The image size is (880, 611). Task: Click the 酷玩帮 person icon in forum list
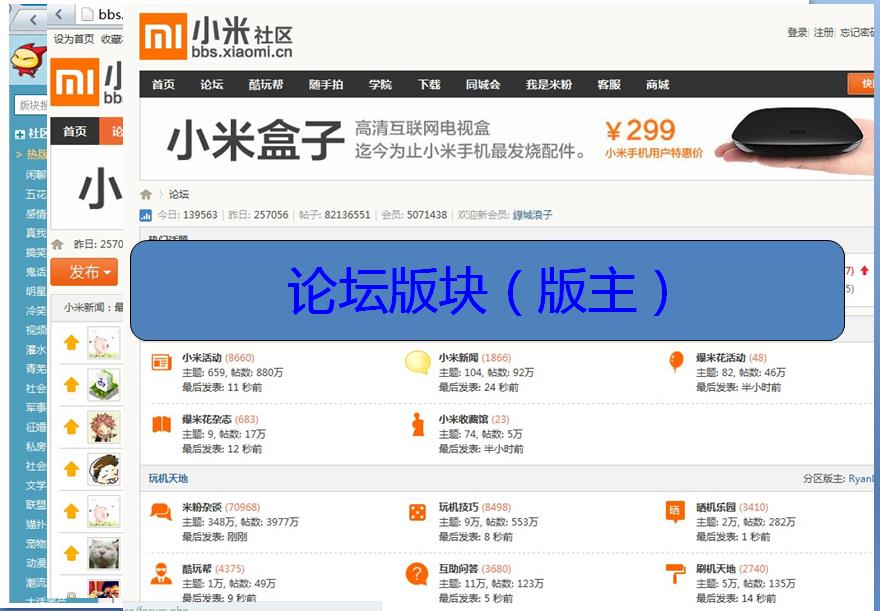[161, 573]
